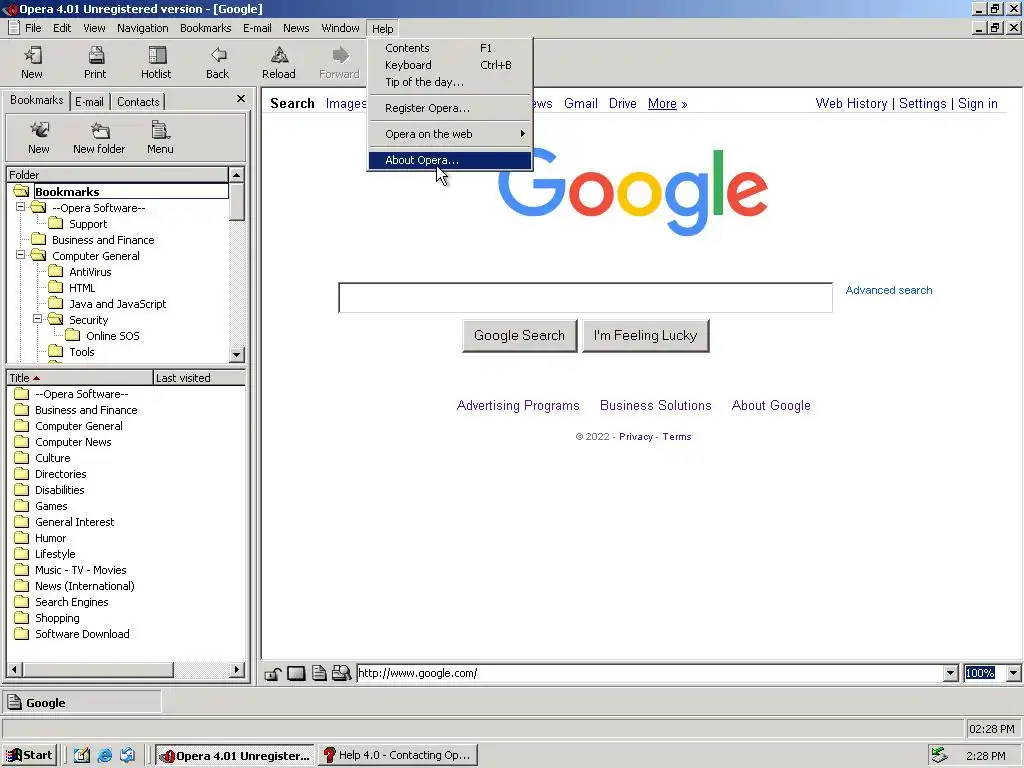This screenshot has height=768, width=1024.
Task: Choose Register Opera... from Help menu
Action: click(x=450, y=108)
